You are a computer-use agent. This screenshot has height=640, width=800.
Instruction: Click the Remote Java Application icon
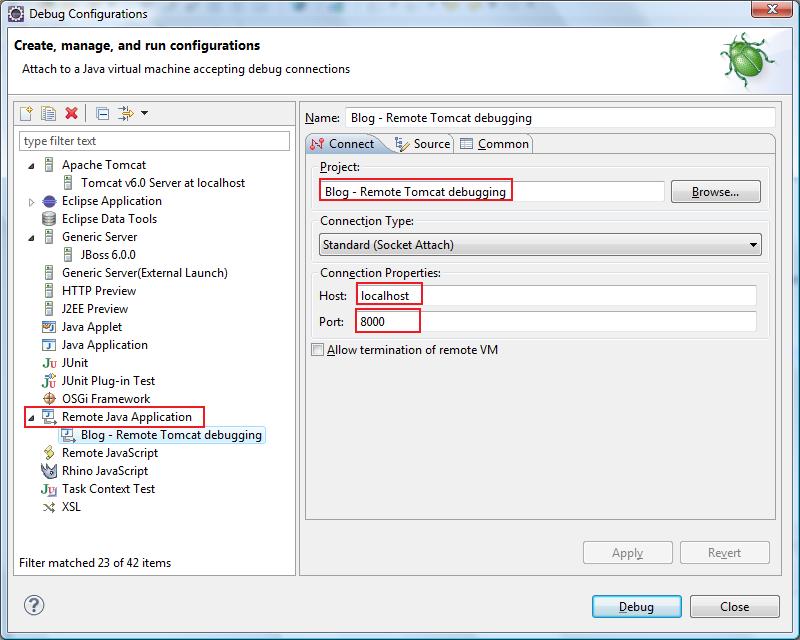tap(49, 417)
